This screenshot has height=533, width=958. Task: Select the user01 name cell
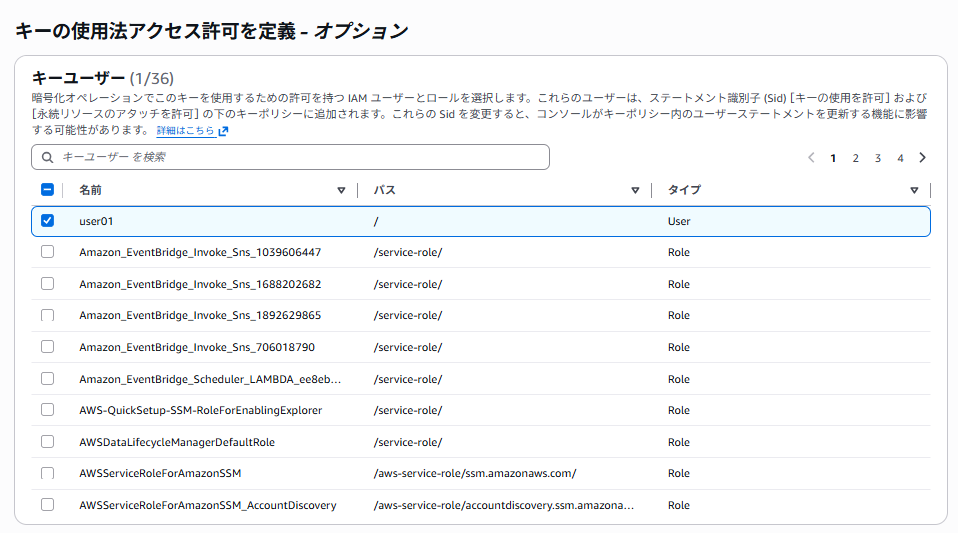pyautogui.click(x=96, y=221)
